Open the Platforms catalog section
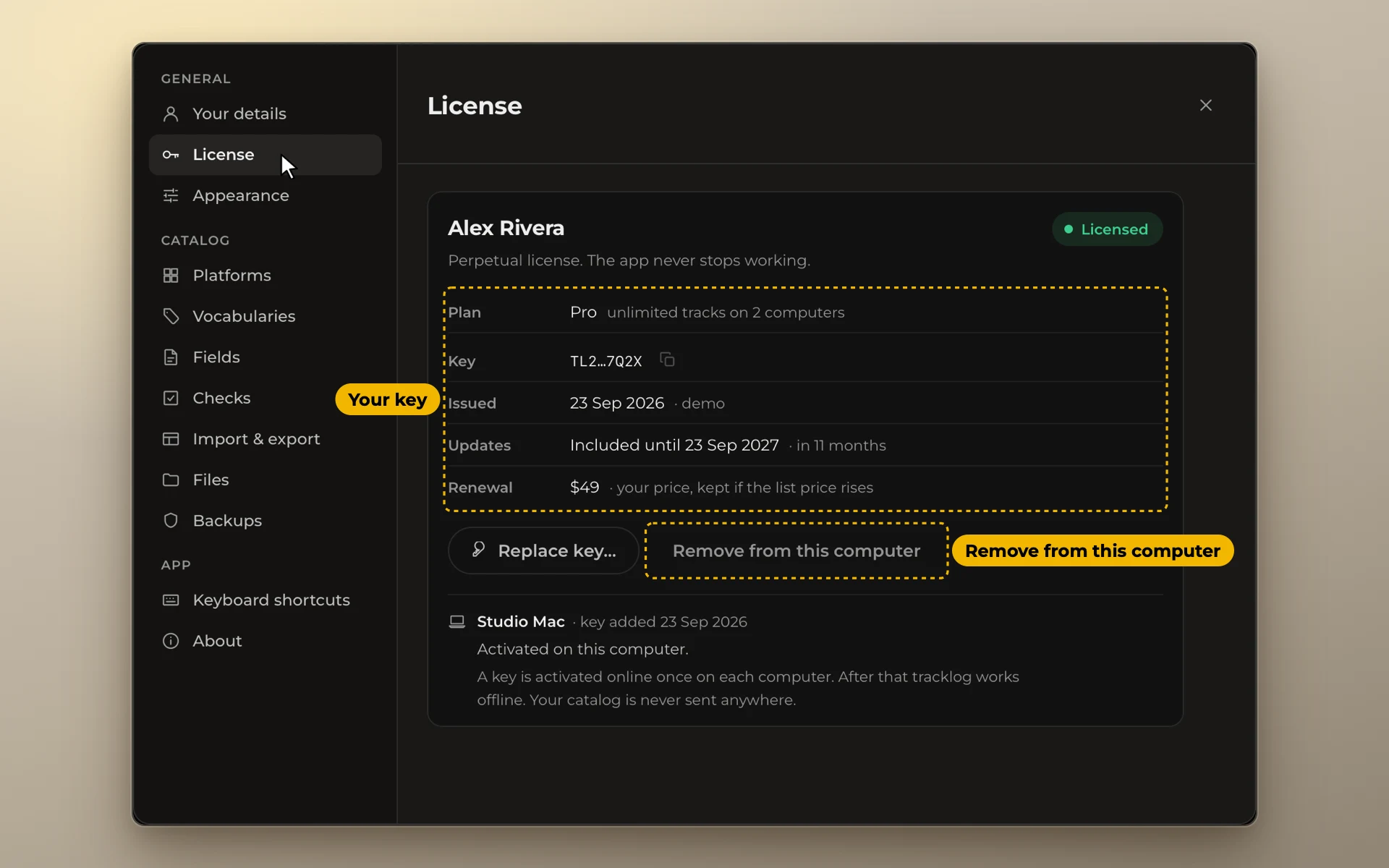1389x868 pixels. point(265,276)
